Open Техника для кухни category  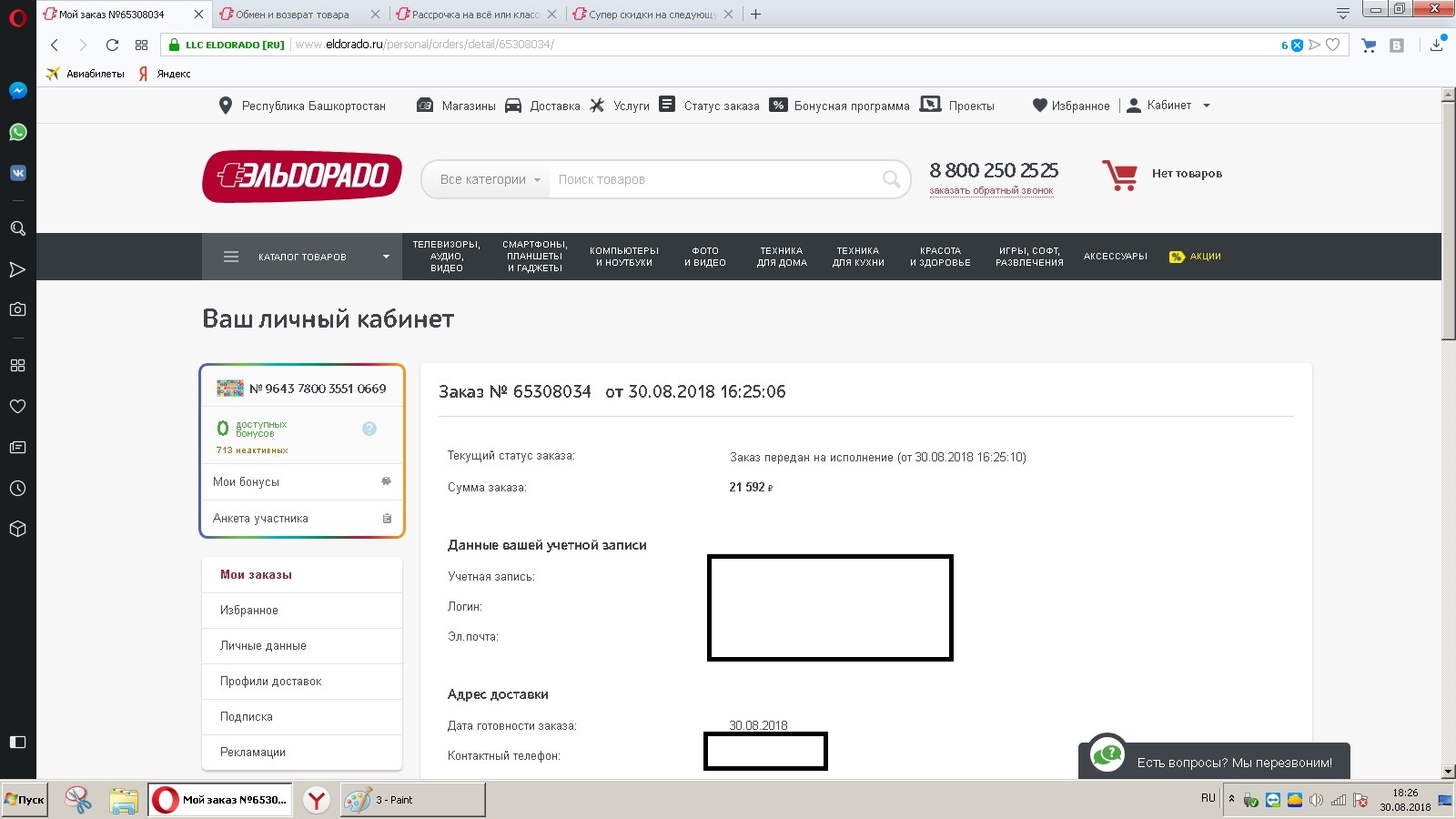(858, 257)
